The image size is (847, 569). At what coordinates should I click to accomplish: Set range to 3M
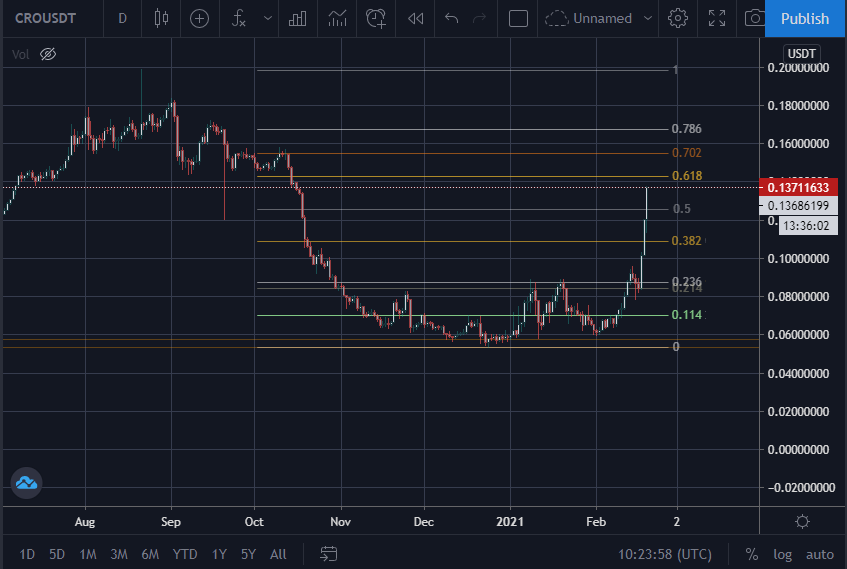coord(119,554)
